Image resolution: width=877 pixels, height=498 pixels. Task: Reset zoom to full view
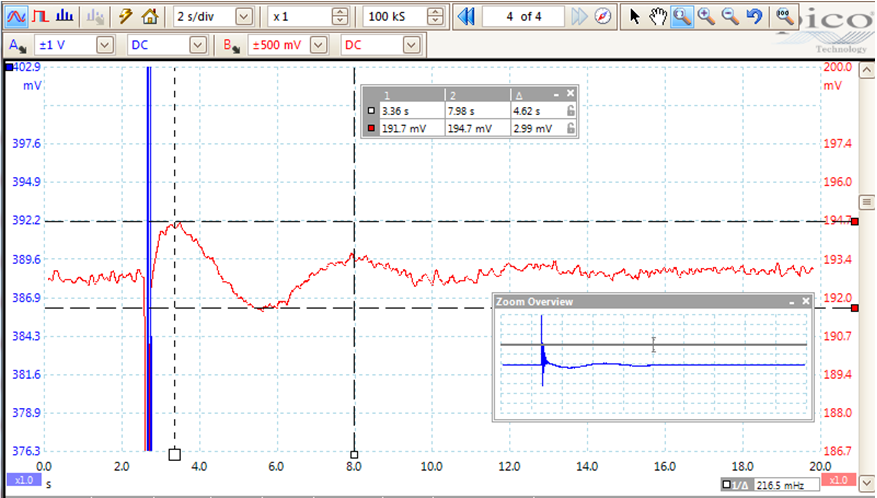tap(784, 16)
